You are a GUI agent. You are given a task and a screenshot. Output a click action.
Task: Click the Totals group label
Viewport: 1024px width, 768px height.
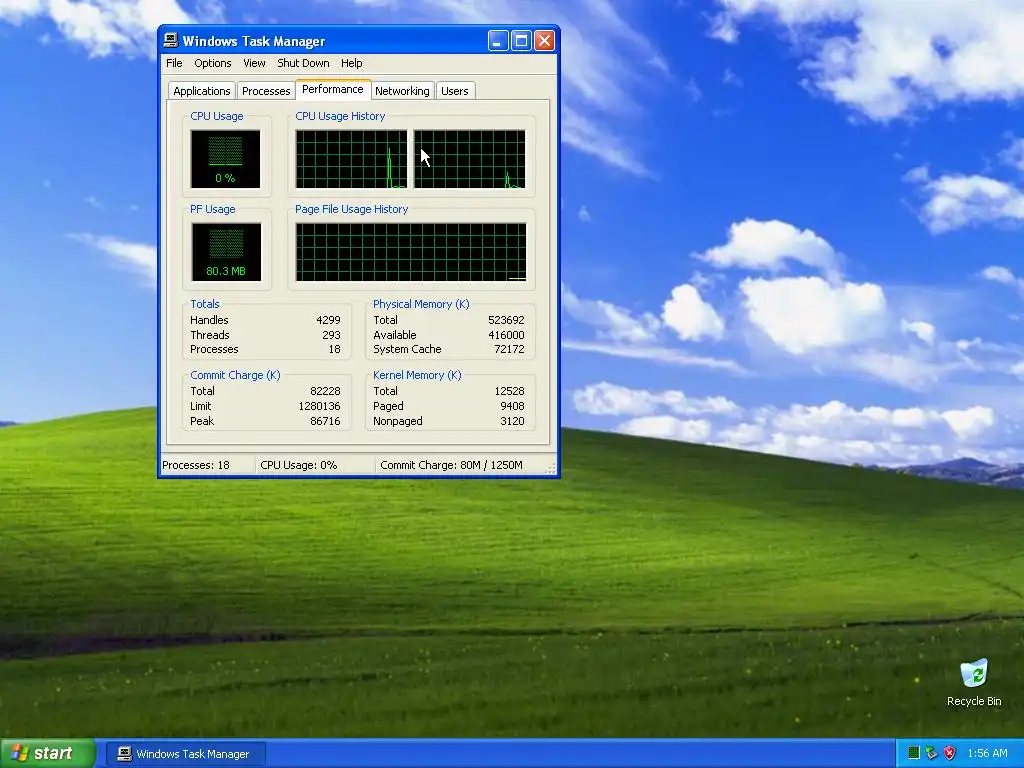204,304
